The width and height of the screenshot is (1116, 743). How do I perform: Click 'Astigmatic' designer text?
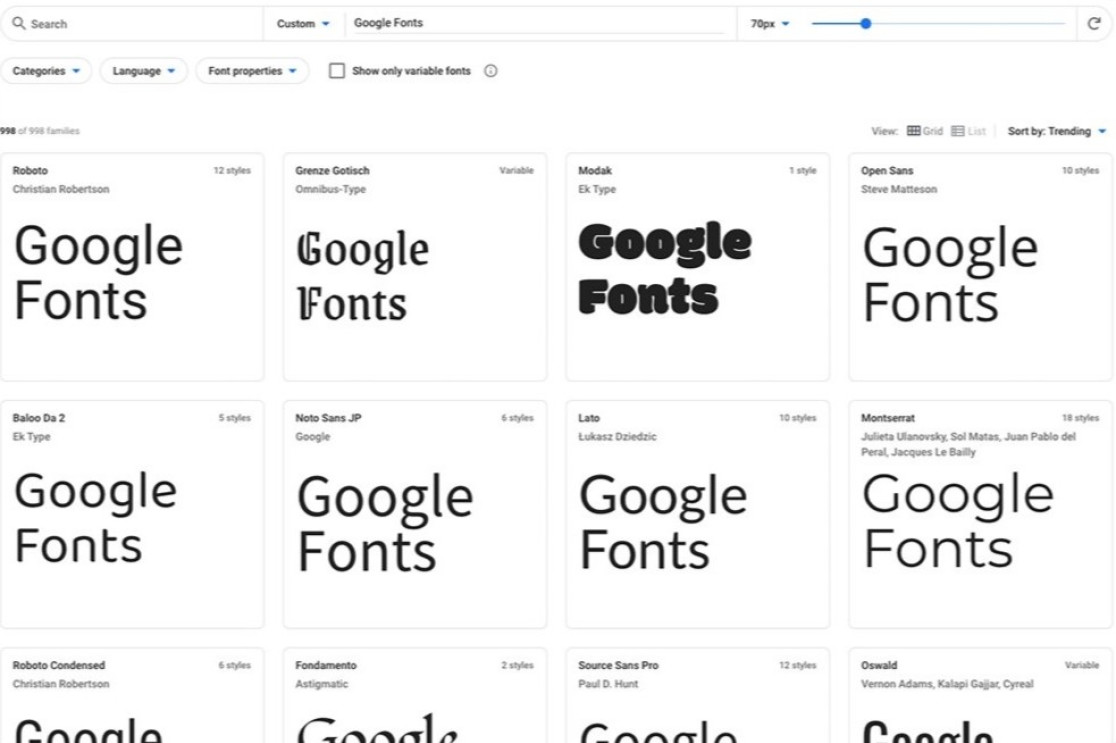point(322,684)
